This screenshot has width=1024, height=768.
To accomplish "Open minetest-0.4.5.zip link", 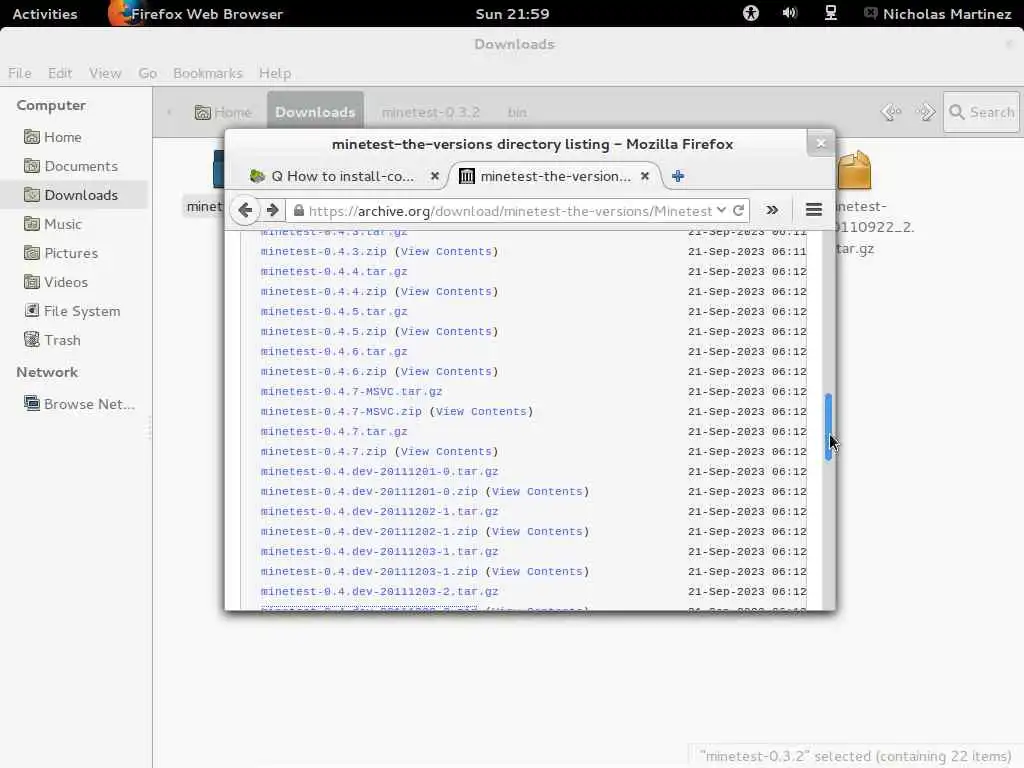I will point(323,332).
